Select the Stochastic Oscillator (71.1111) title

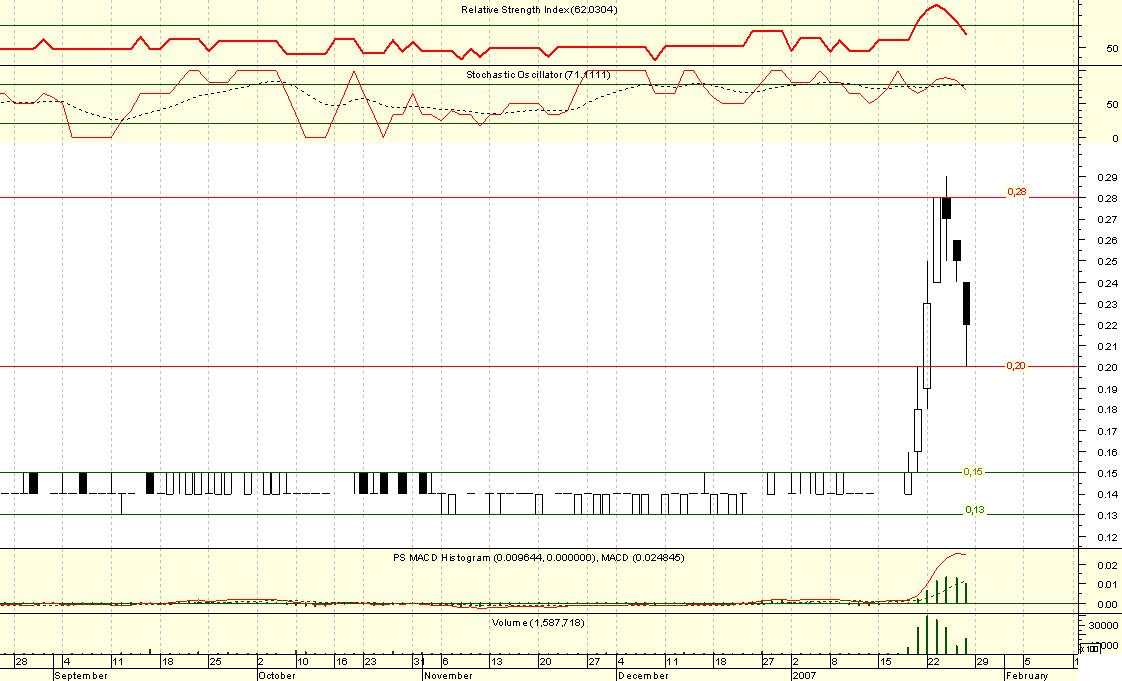point(538,74)
